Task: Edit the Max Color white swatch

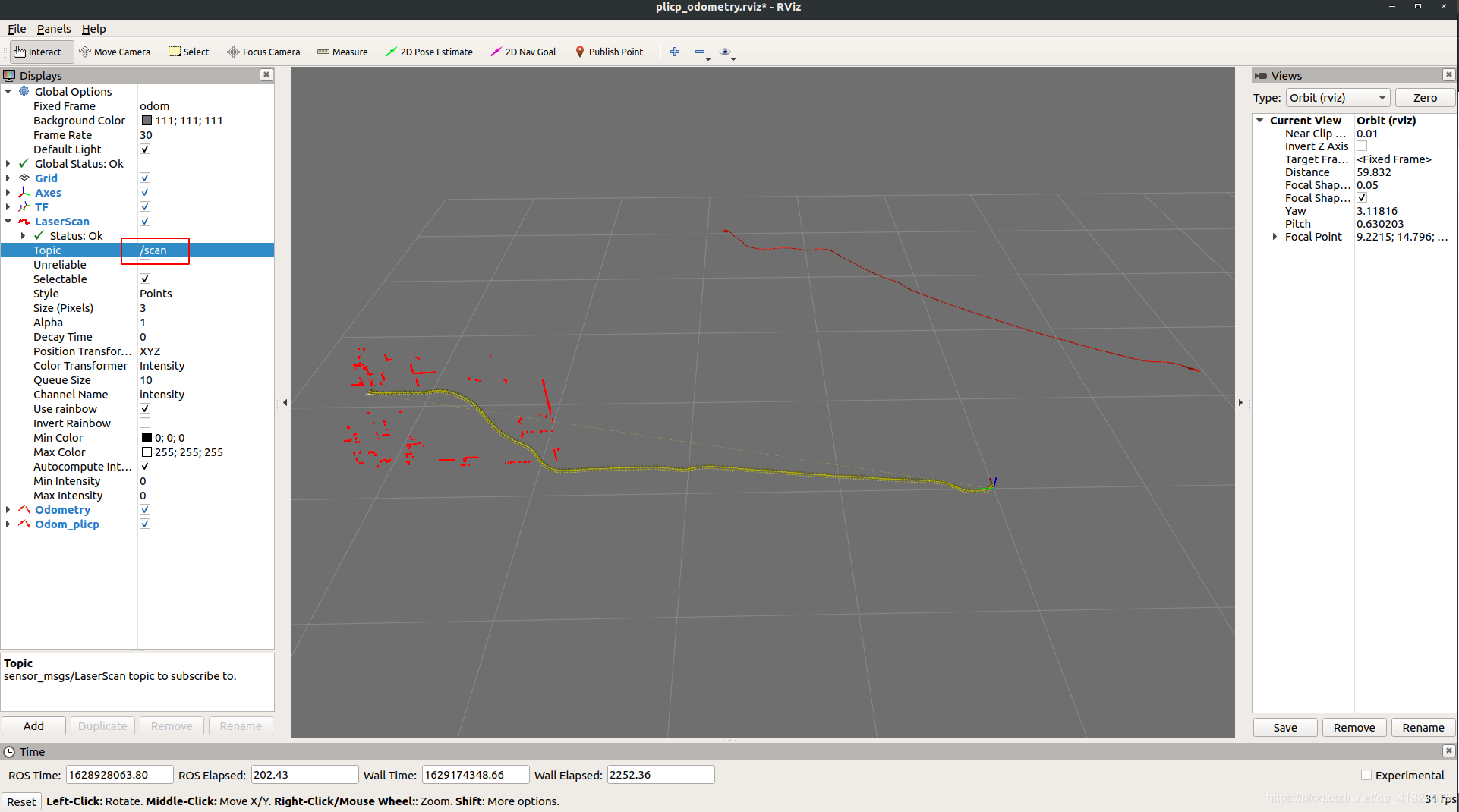Action: pyautogui.click(x=147, y=452)
